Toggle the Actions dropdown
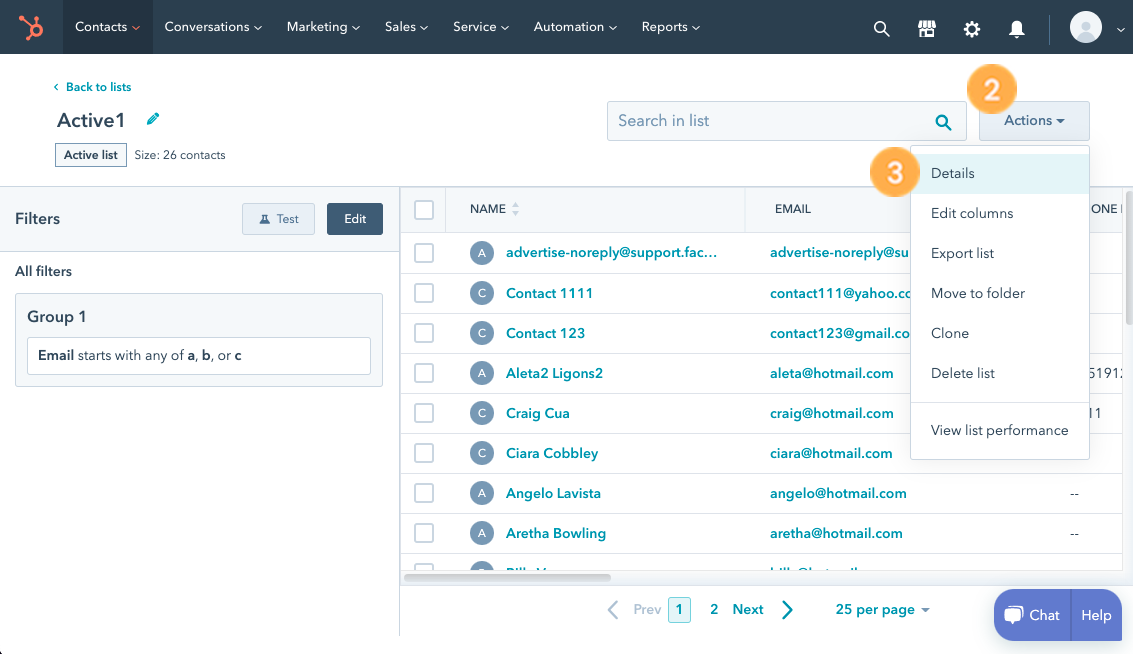The width and height of the screenshot is (1133, 654). [1034, 121]
